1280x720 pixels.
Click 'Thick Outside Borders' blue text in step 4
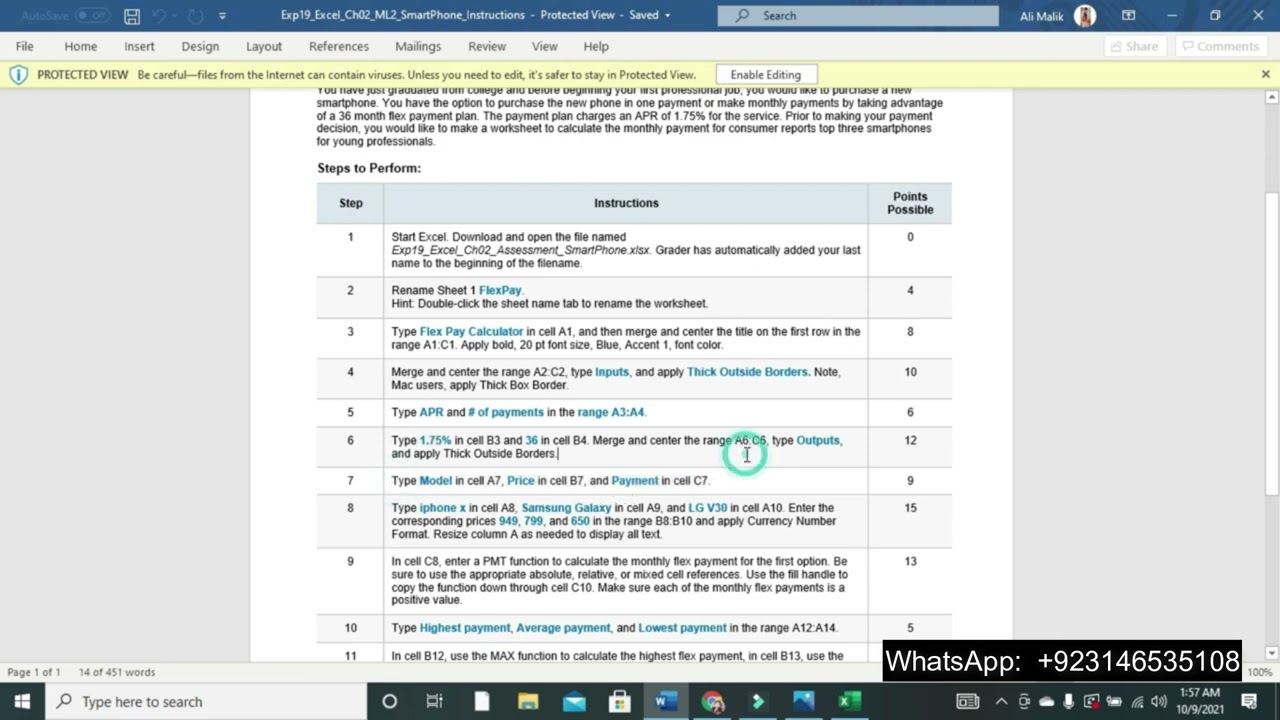pos(747,372)
